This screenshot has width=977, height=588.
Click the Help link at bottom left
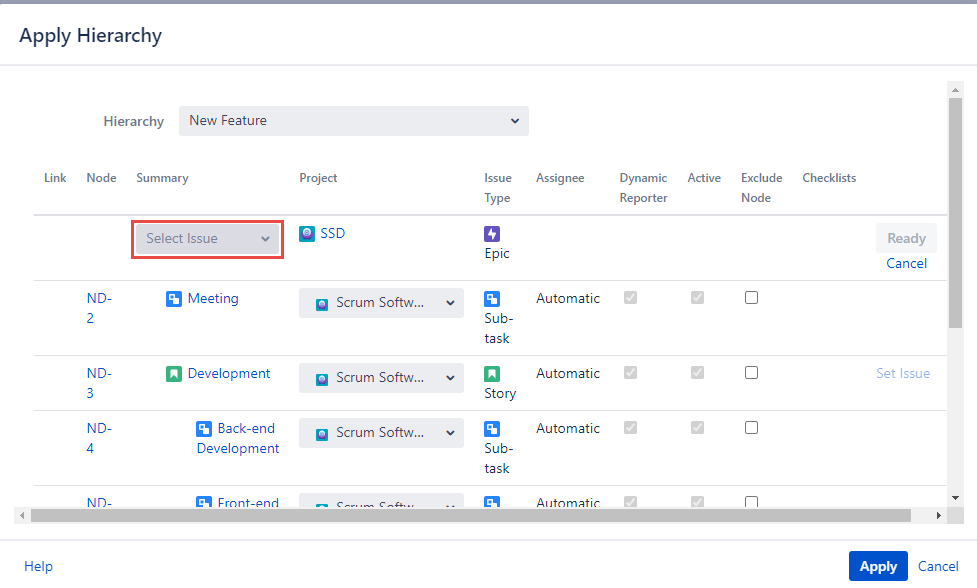click(38, 566)
